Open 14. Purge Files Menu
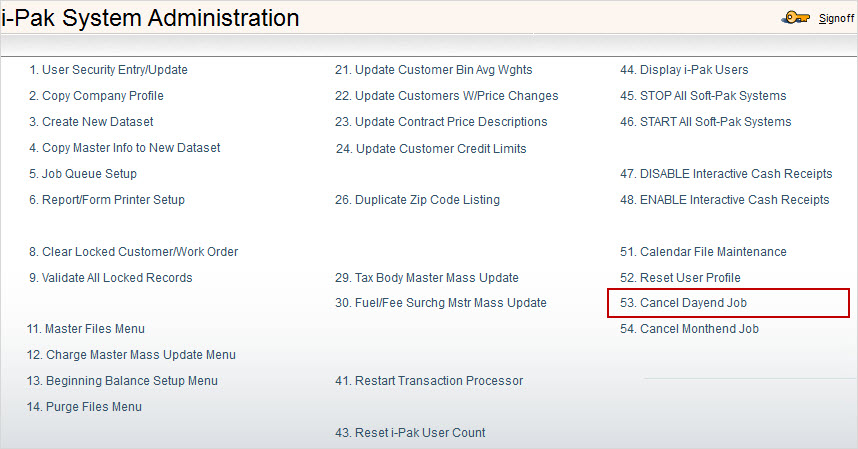 coord(84,407)
